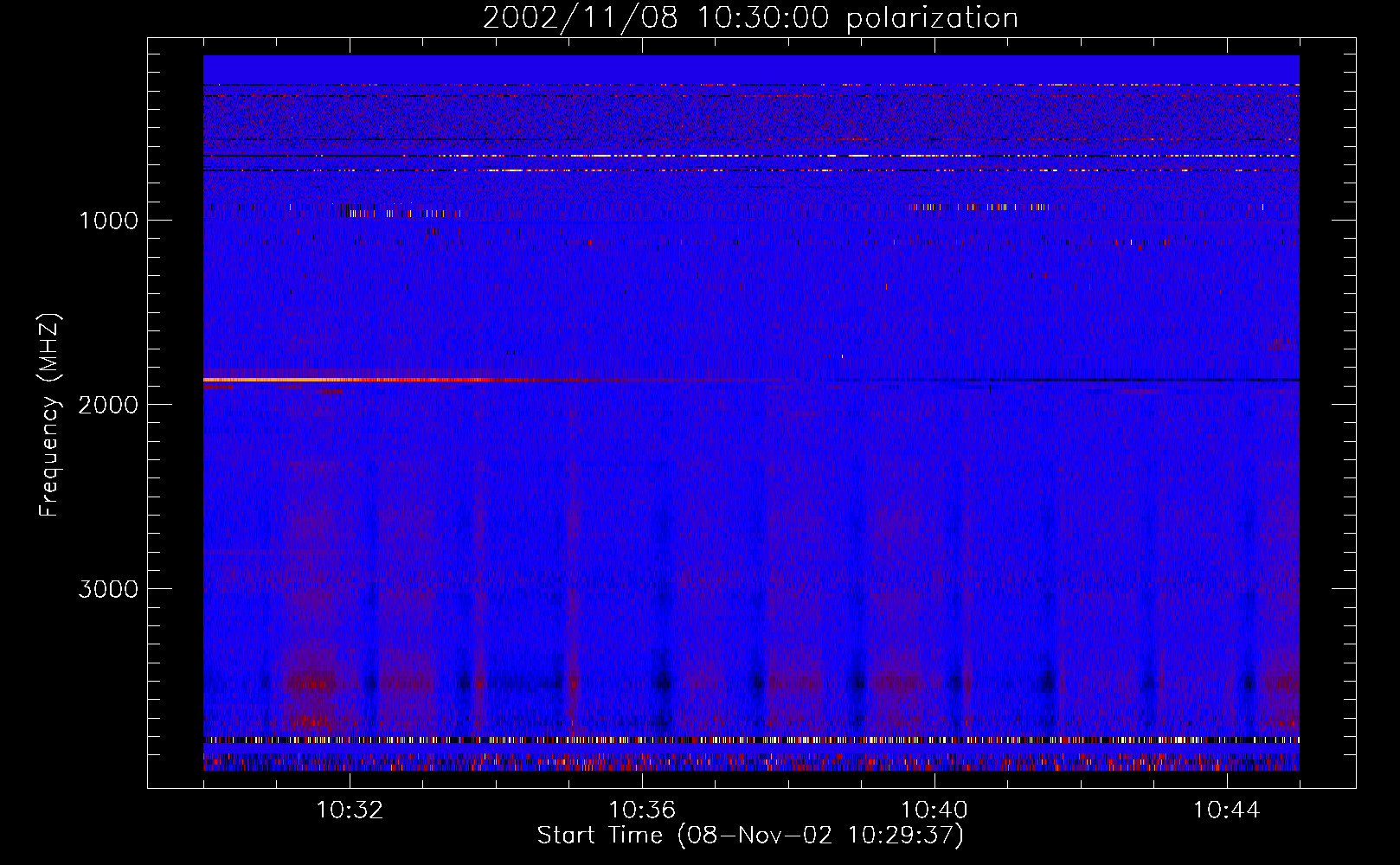Screen dimensions: 1400x865
Task: Click the 'Frequency (MHZ)' axis label
Action: point(50,416)
